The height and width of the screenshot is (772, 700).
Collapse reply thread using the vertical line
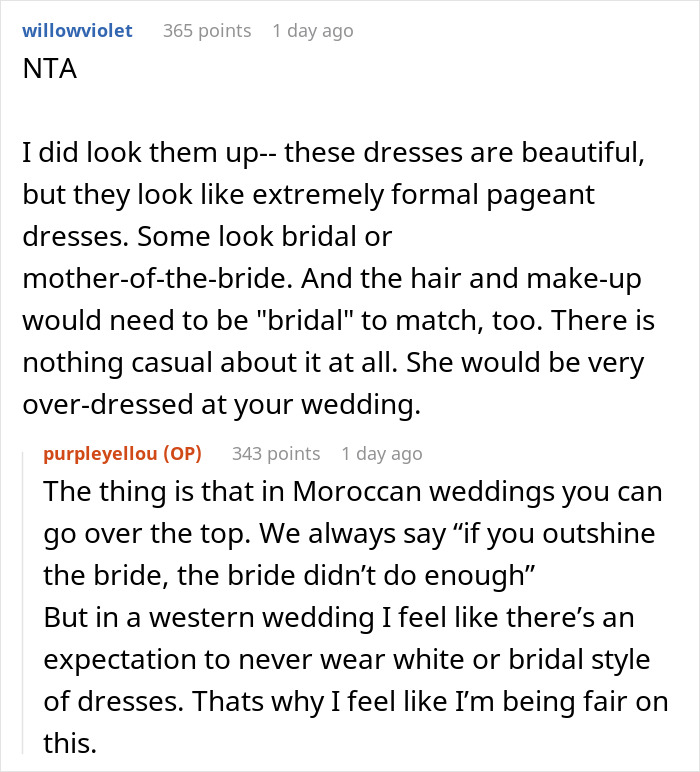pos(26,600)
